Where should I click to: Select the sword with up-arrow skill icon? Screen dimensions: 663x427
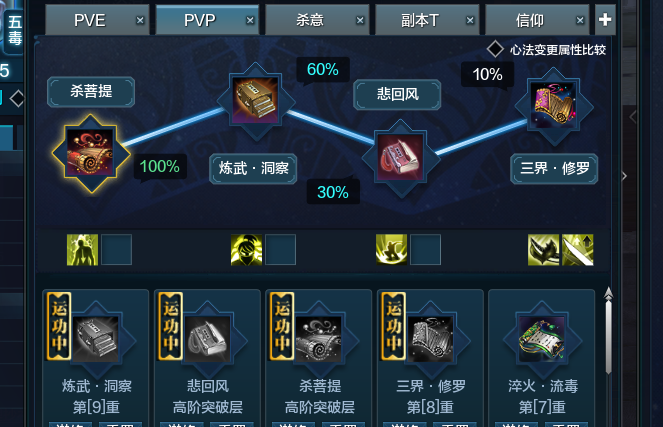pyautogui.click(x=578, y=250)
